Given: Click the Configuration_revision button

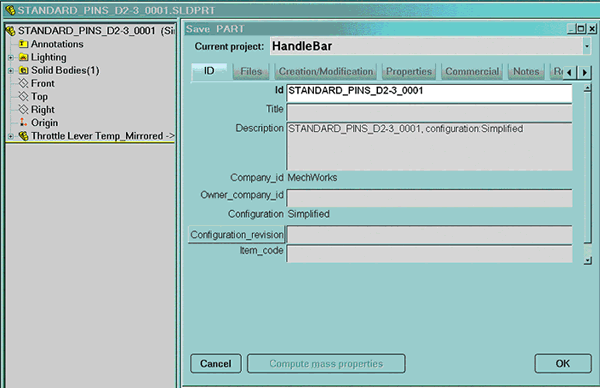Looking at the screenshot, I should pyautogui.click(x=236, y=235).
